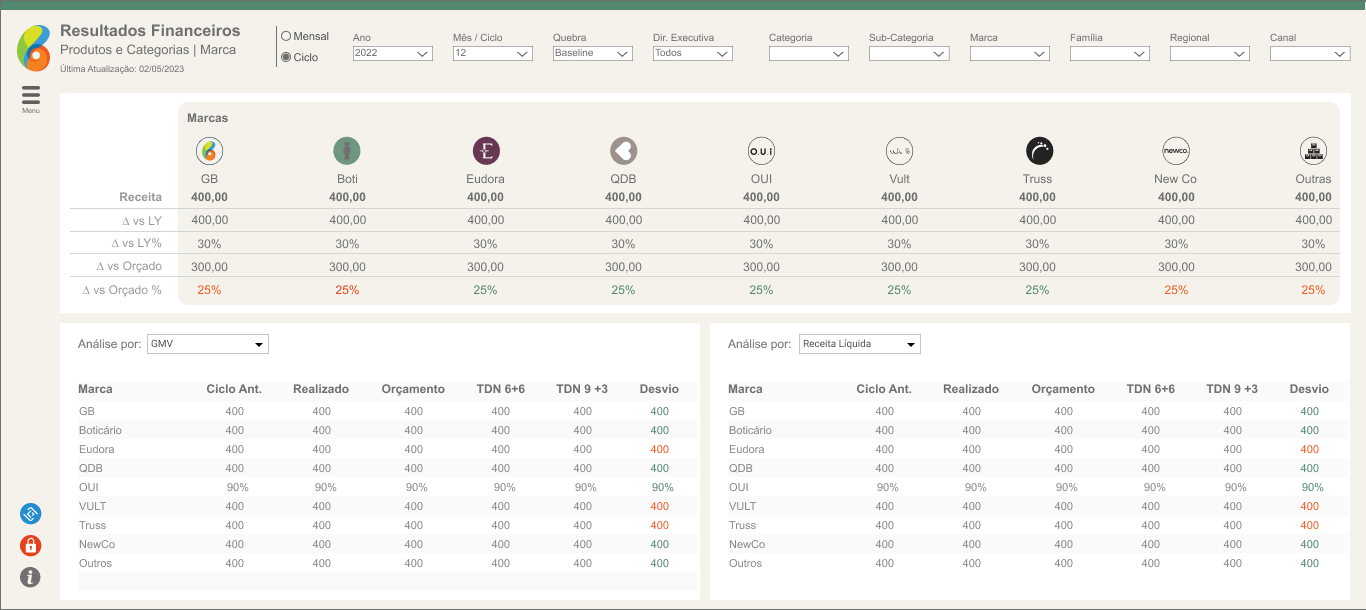Click the Boticário row in left table
The height and width of the screenshot is (610, 1366).
click(x=101, y=430)
